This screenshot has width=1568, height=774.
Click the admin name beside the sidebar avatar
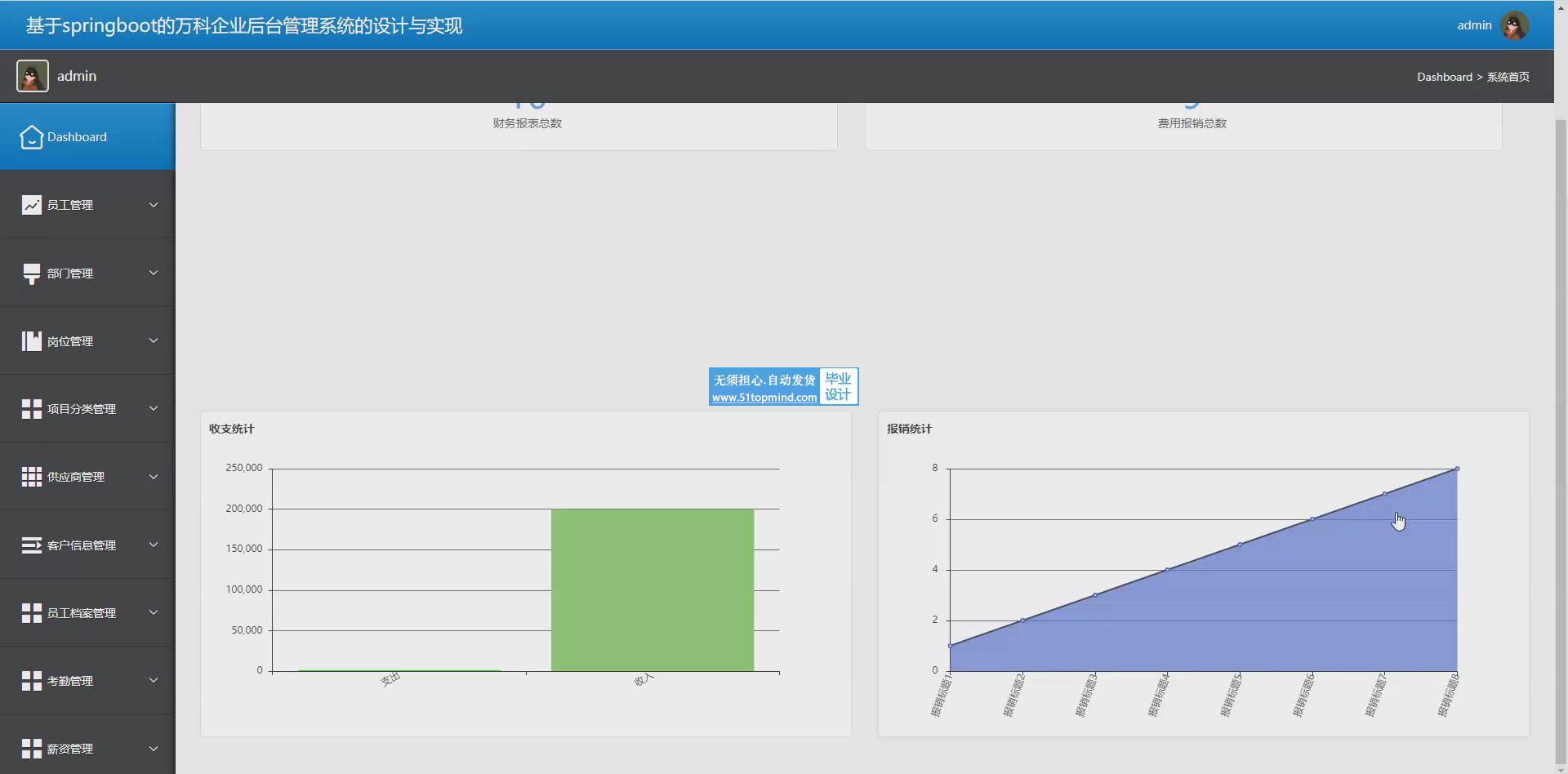(77, 76)
